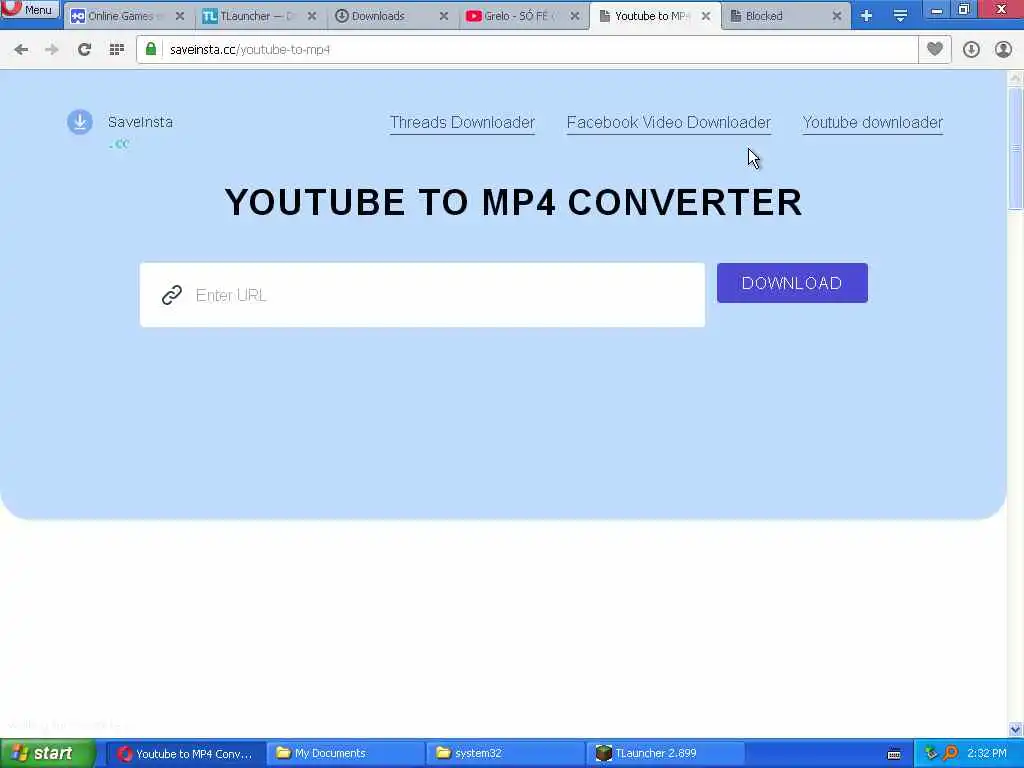
Task: Open the Facebook Video Downloader link
Action: pyautogui.click(x=669, y=123)
